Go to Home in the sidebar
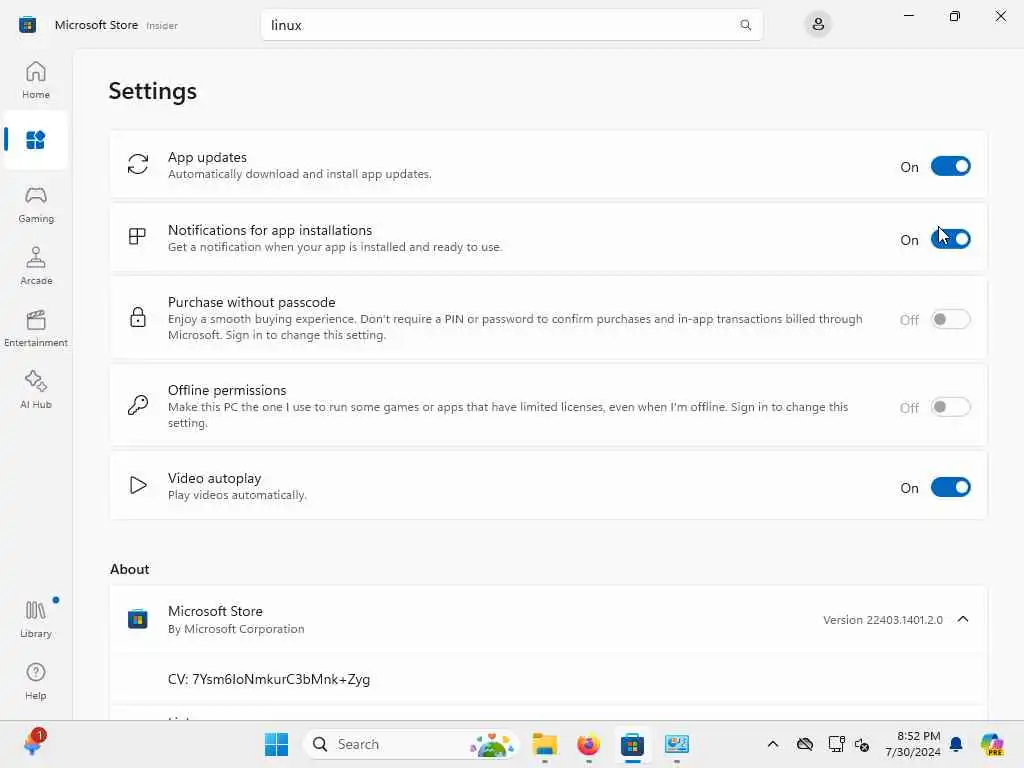This screenshot has width=1024, height=768. coord(35,80)
